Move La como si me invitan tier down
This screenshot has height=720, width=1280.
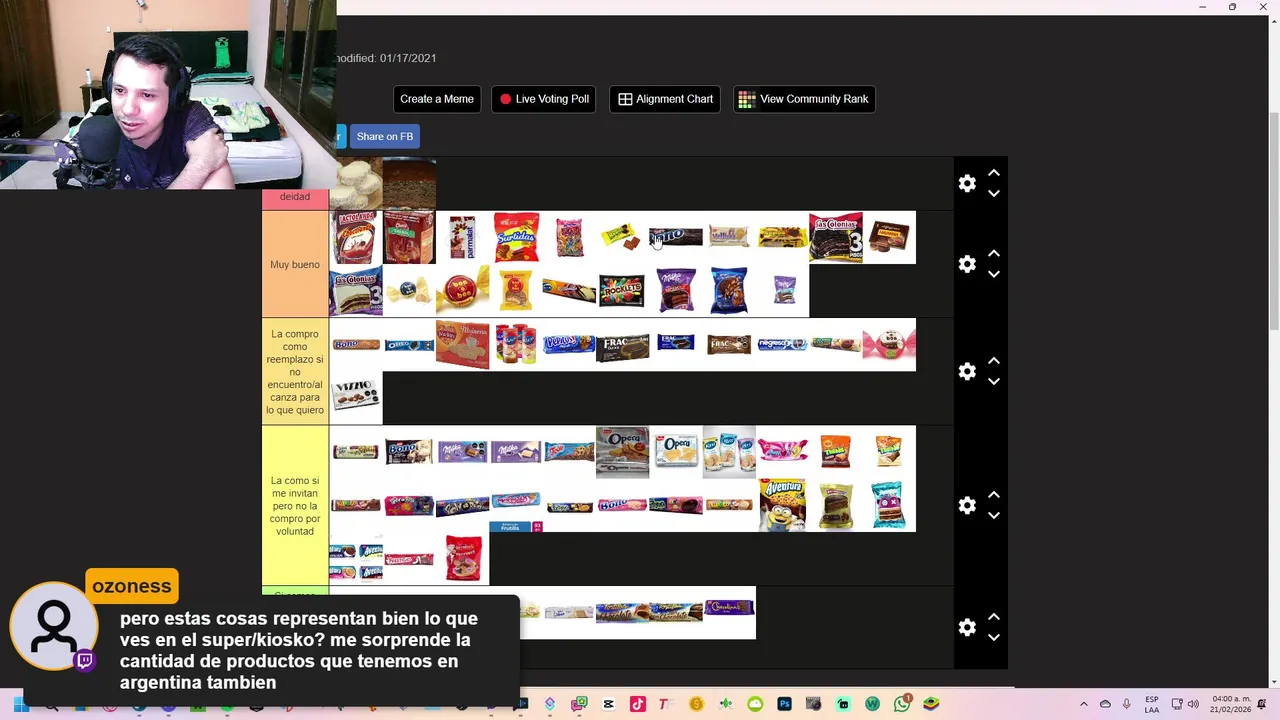(x=994, y=516)
